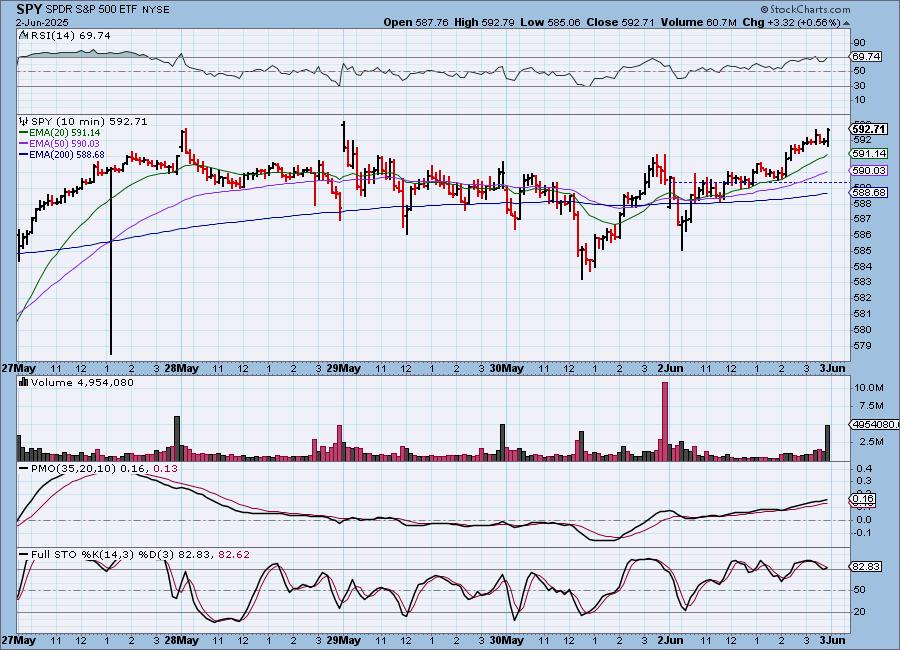Click the tallest red volume bar at 2Jun
900x650 pixels.
(665, 421)
